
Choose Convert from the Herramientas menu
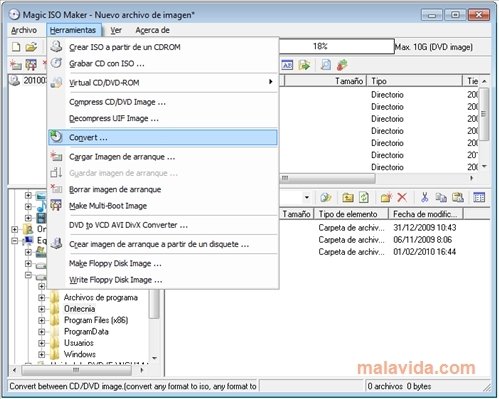[x=163, y=137]
